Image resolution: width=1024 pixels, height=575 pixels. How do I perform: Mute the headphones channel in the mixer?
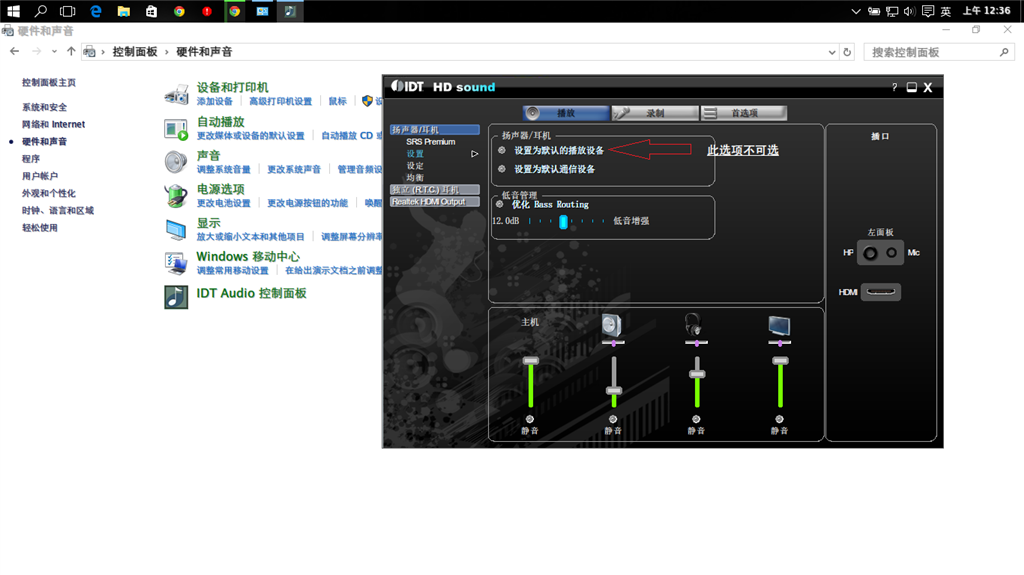(696, 419)
